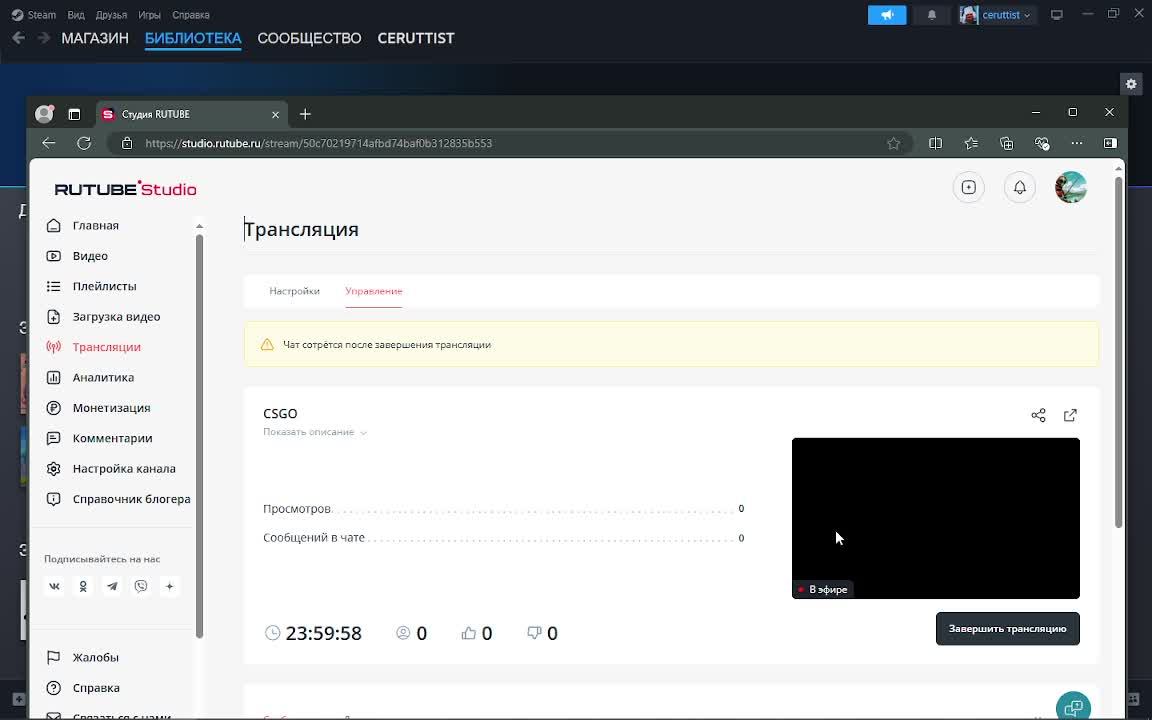Click Steam notifications bell
Screen dimensions: 1152x720
pyautogui.click(x=932, y=15)
